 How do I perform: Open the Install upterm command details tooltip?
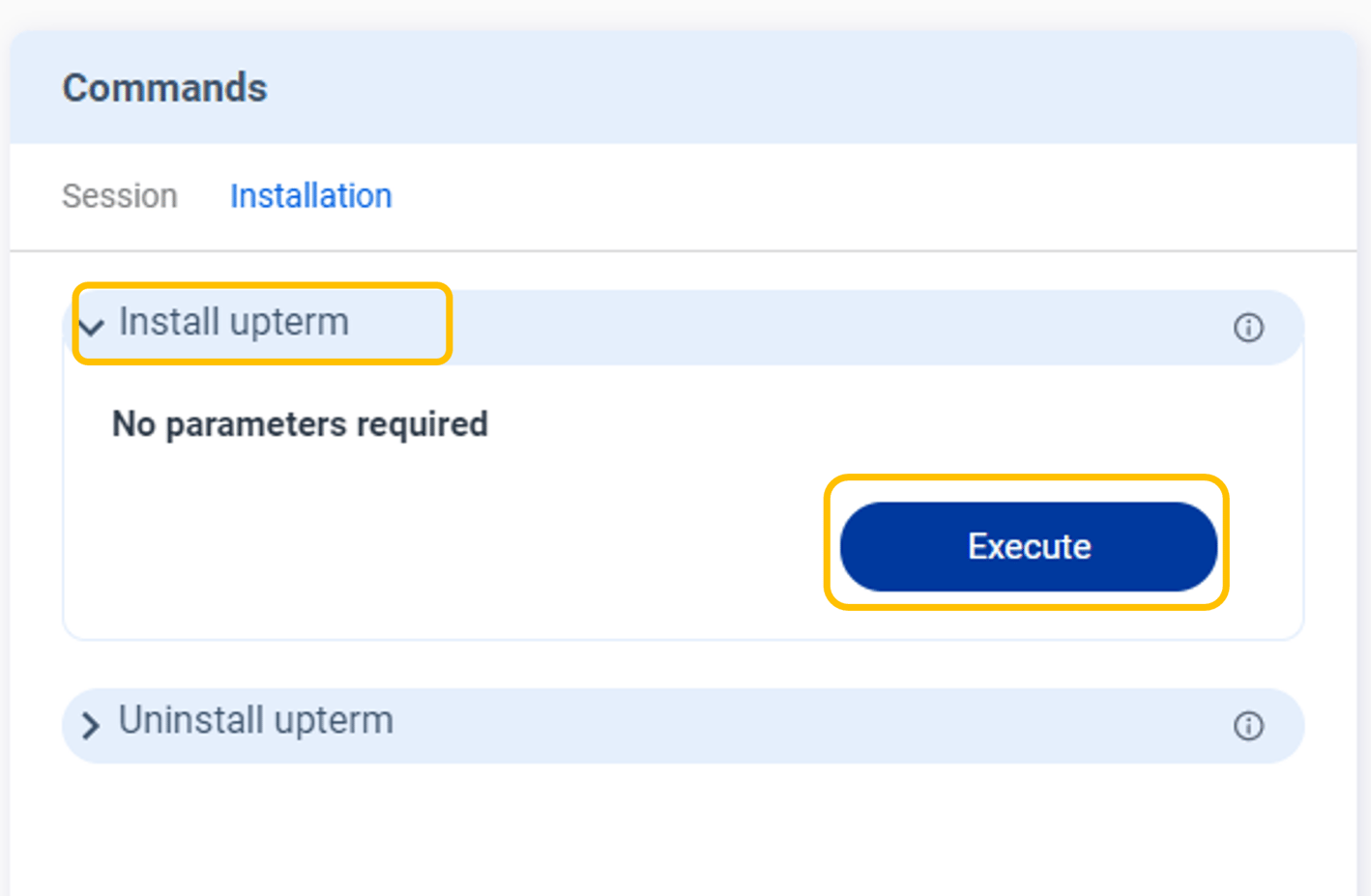[1248, 328]
